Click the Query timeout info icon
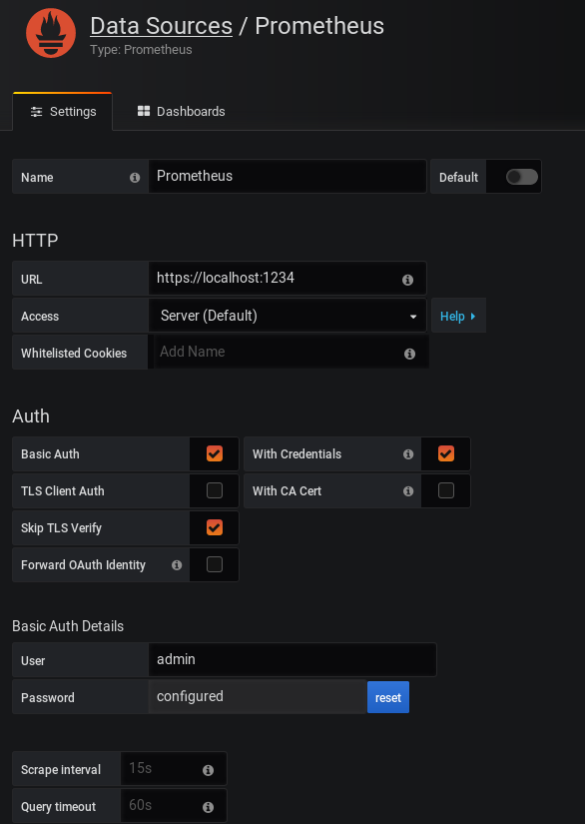Viewport: 585px width, 824px height. [x=208, y=807]
